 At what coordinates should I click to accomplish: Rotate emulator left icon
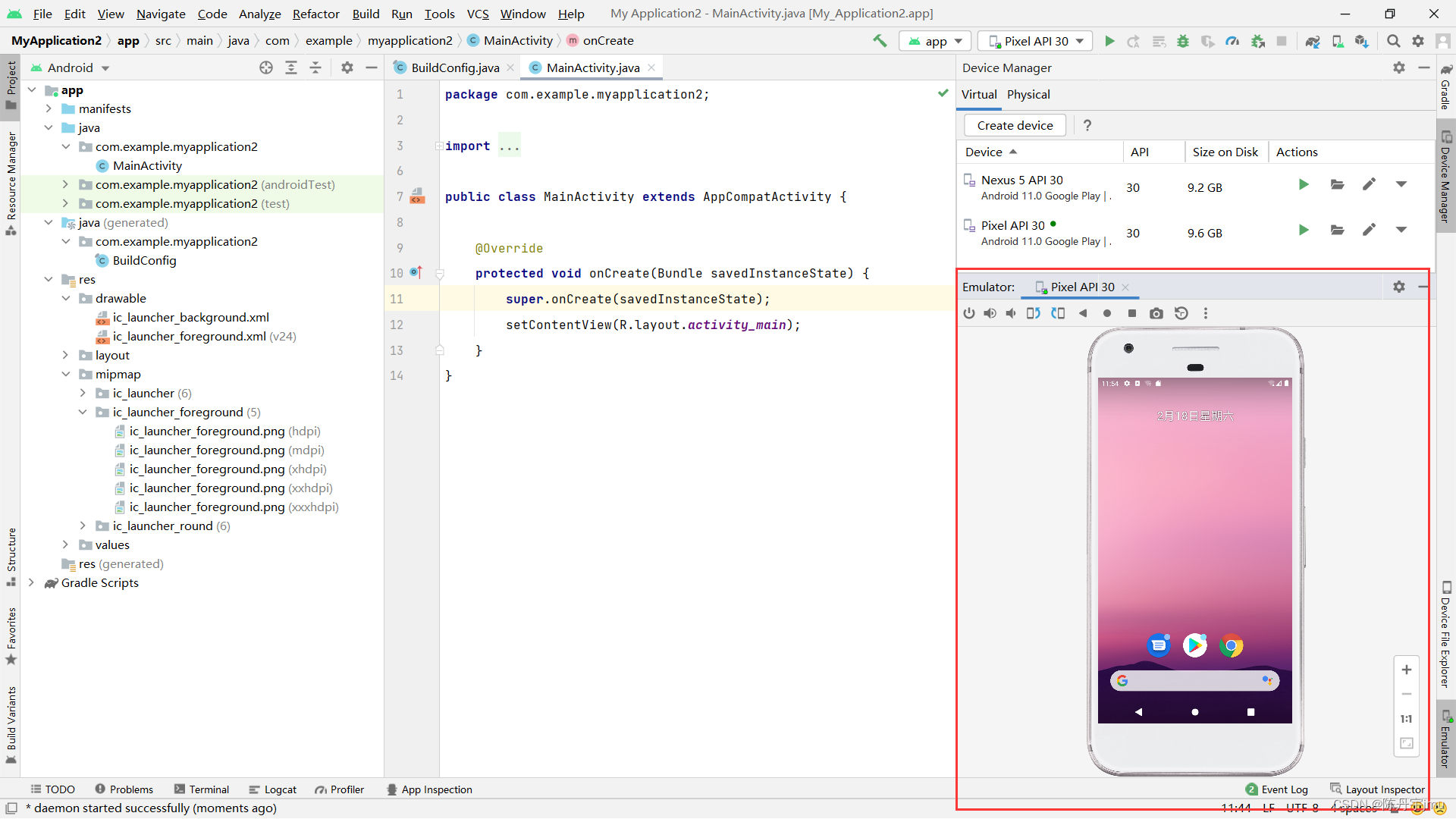click(1033, 313)
